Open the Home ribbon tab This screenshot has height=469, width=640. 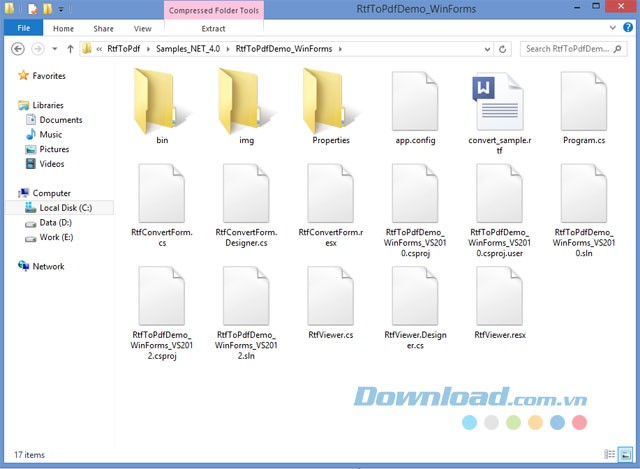[63, 29]
